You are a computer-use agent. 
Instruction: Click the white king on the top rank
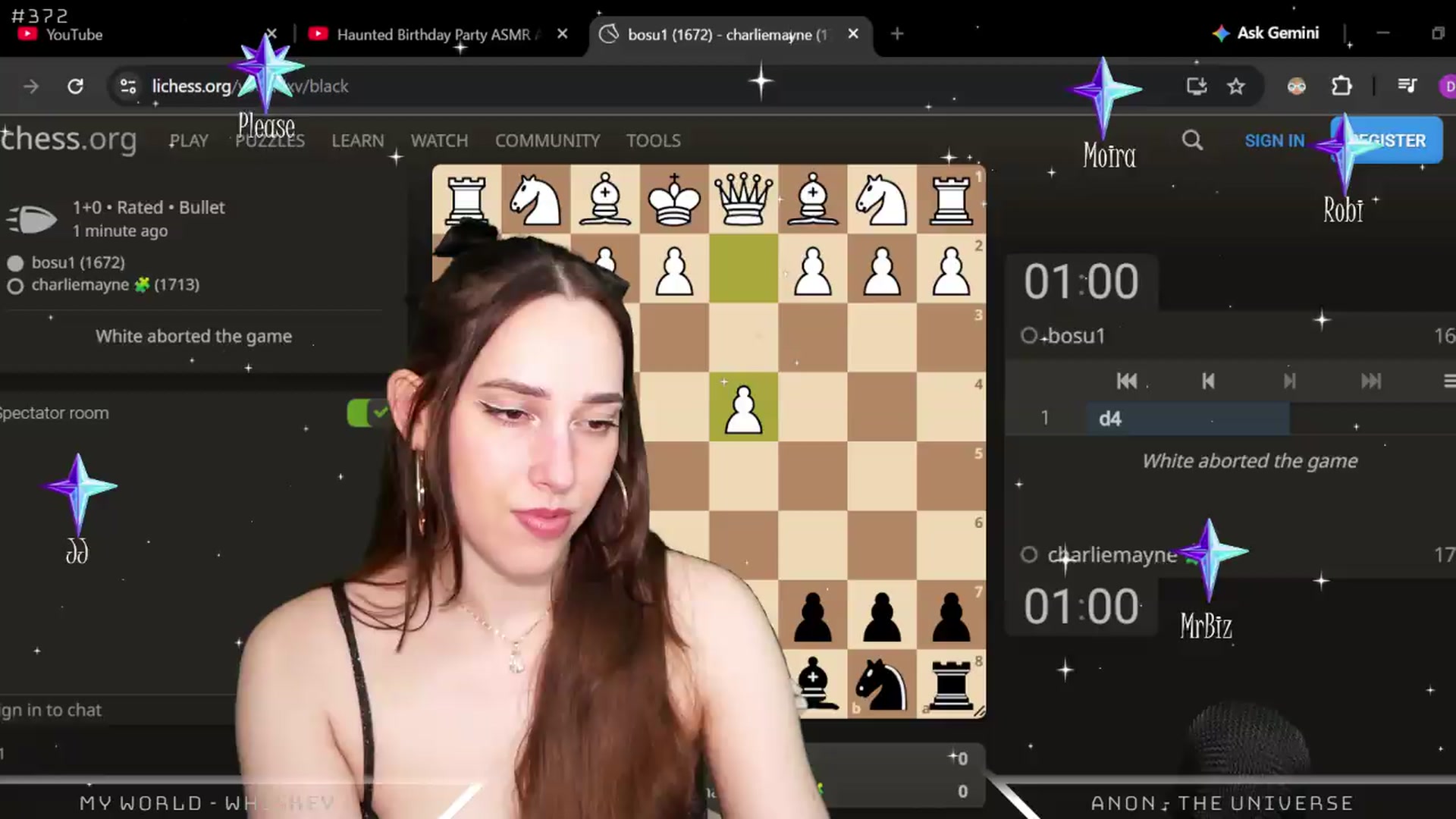(x=674, y=200)
